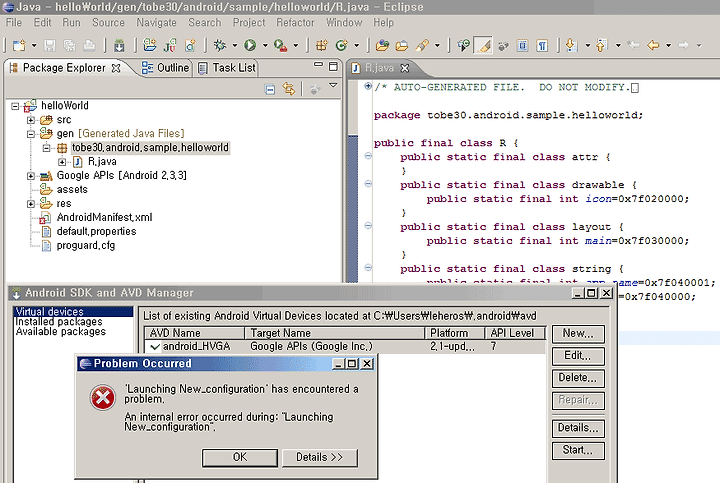Open the Window menu

coord(344,22)
